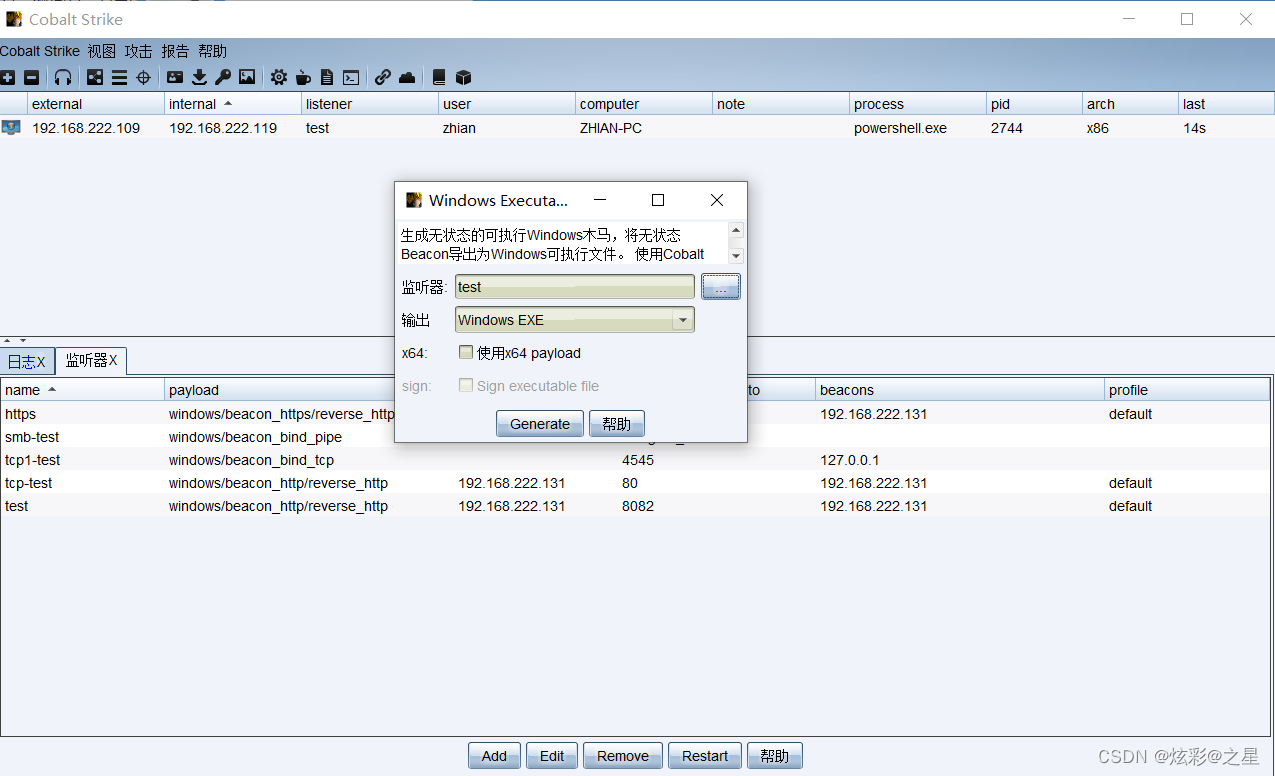1275x776 pixels.
Task: Click the plus icon to connect to a team server
Action: [x=8, y=77]
